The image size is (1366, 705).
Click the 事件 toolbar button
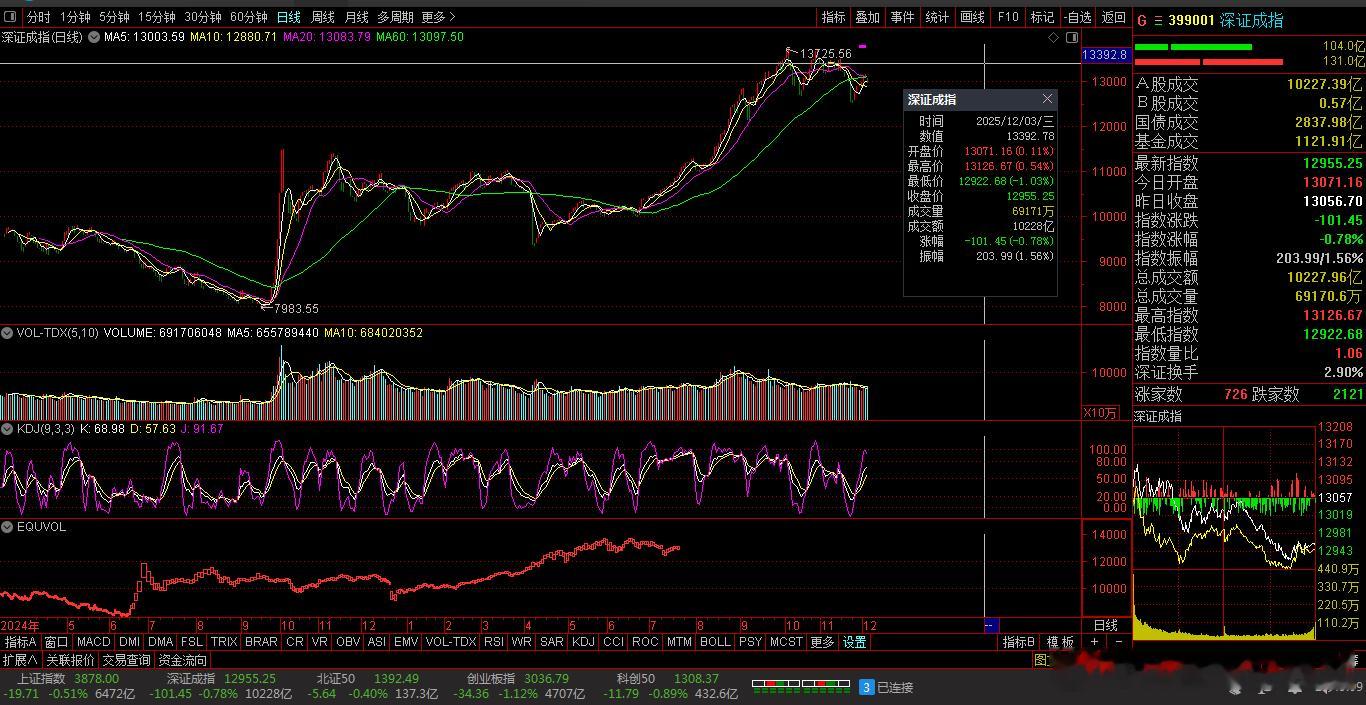tap(902, 17)
